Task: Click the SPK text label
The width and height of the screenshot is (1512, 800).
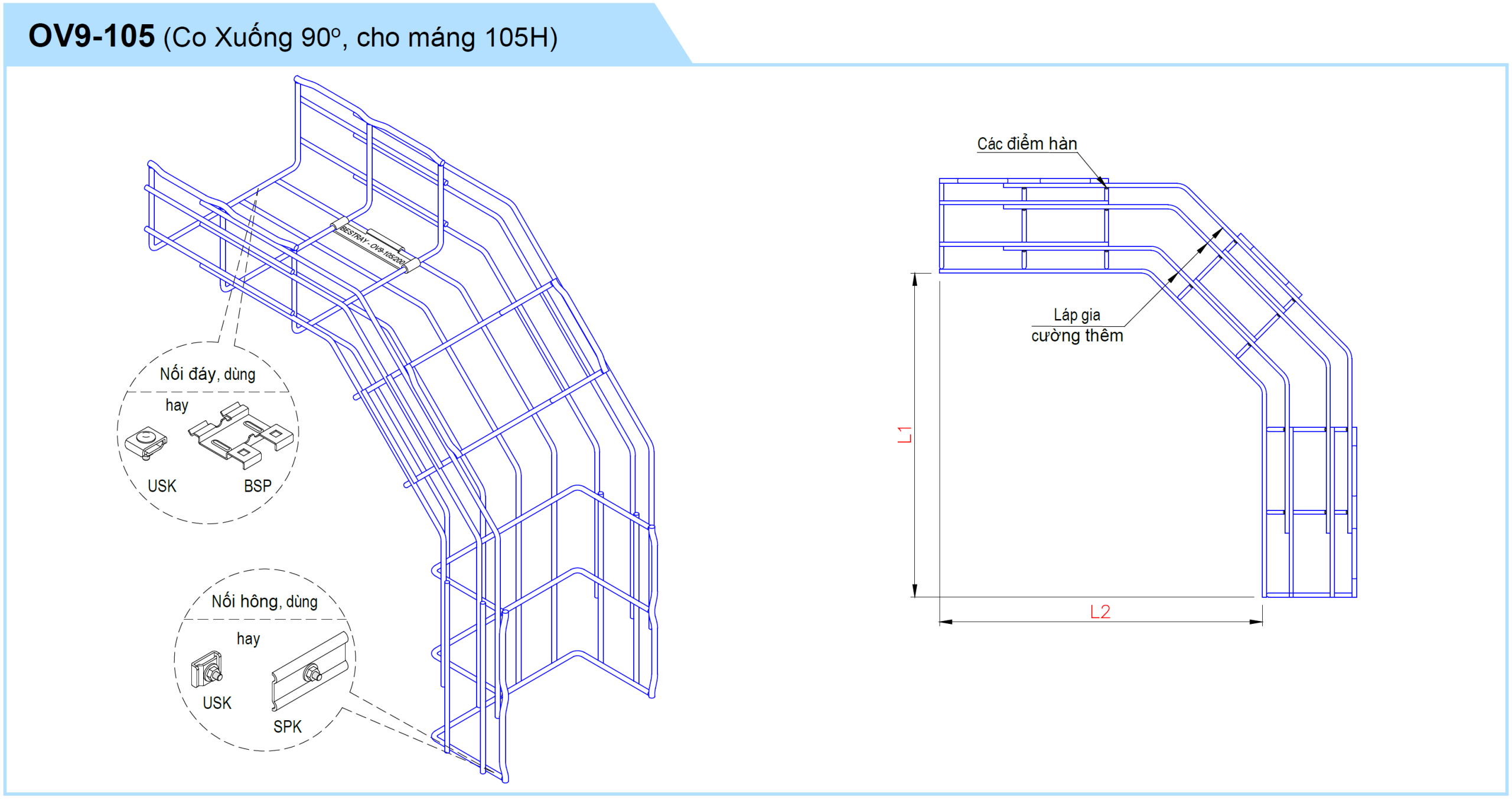Action: (287, 726)
